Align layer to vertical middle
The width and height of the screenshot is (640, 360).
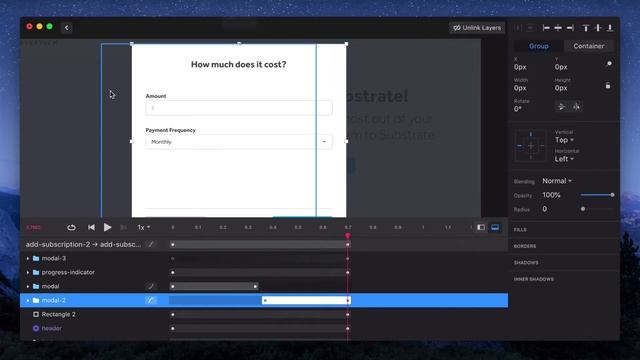598,28
